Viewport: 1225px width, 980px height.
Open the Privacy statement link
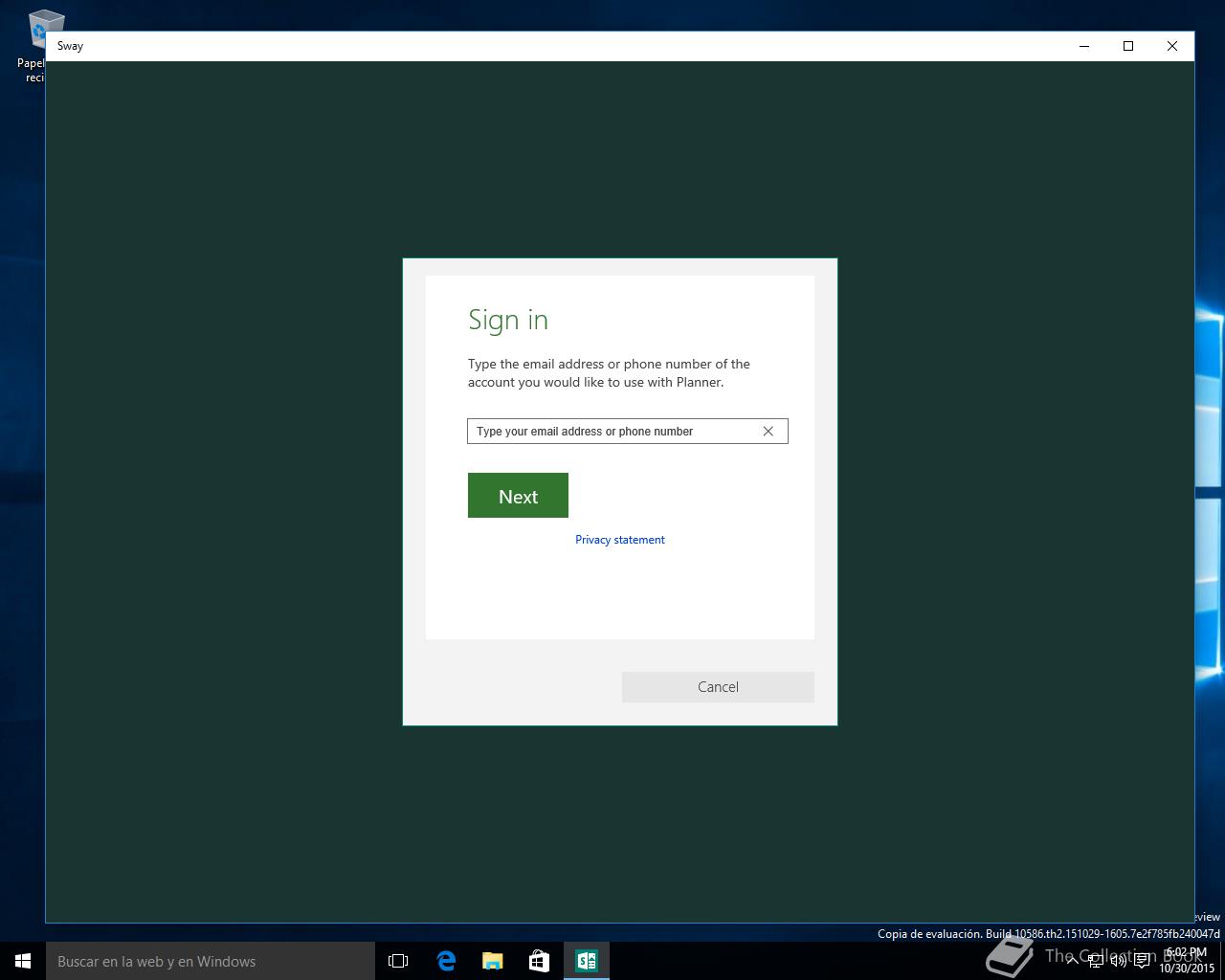point(620,540)
